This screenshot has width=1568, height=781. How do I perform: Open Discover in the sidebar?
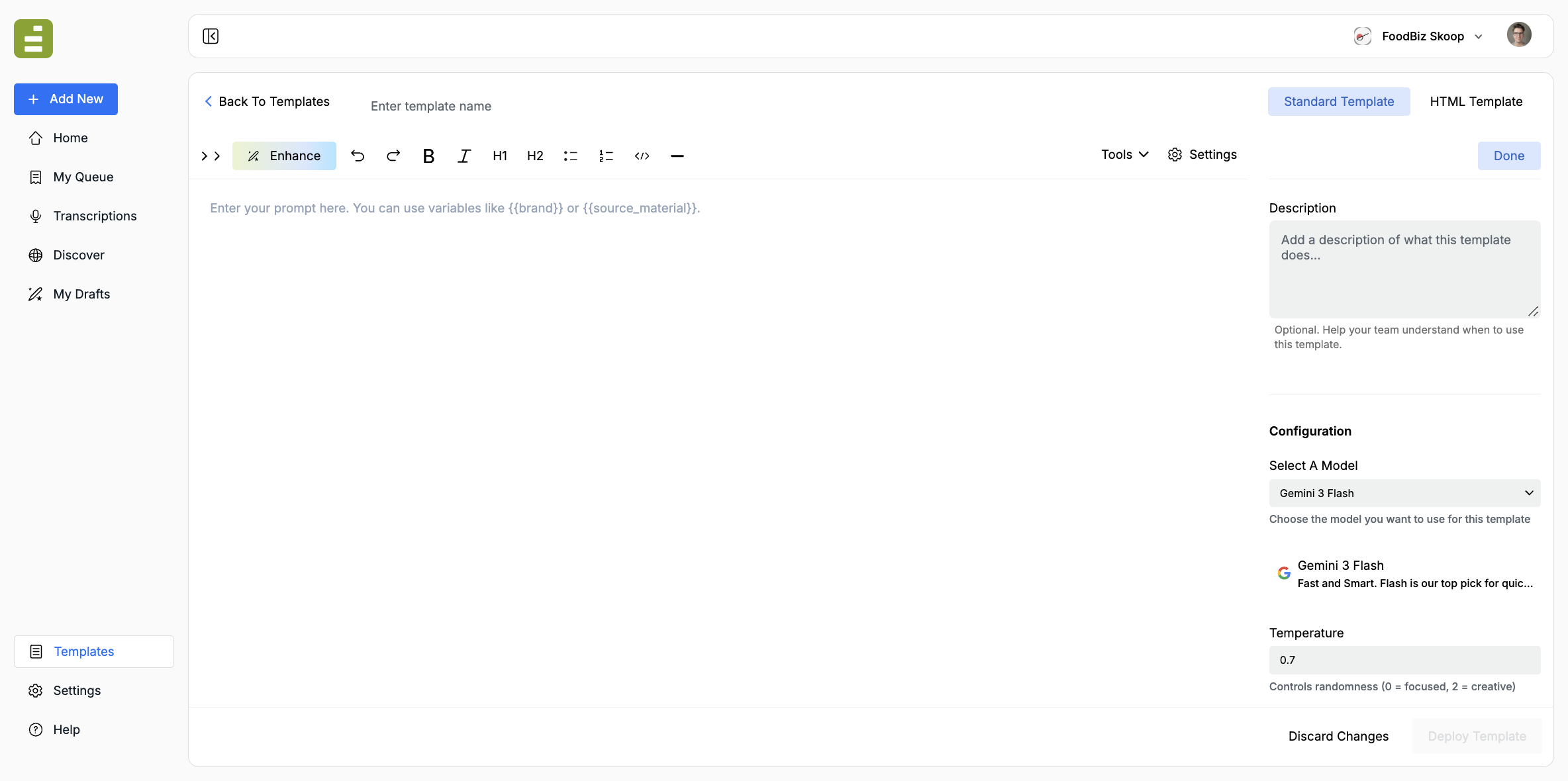[94, 255]
